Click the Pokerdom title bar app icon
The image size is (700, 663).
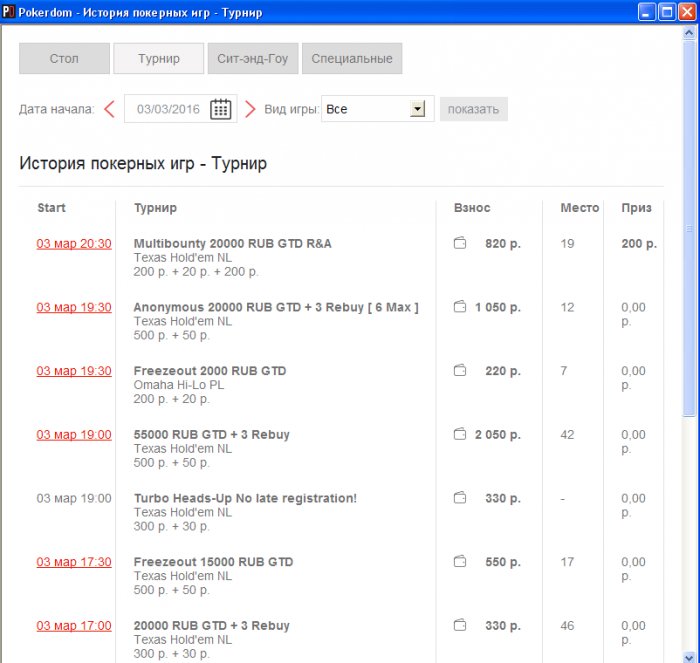(9, 11)
